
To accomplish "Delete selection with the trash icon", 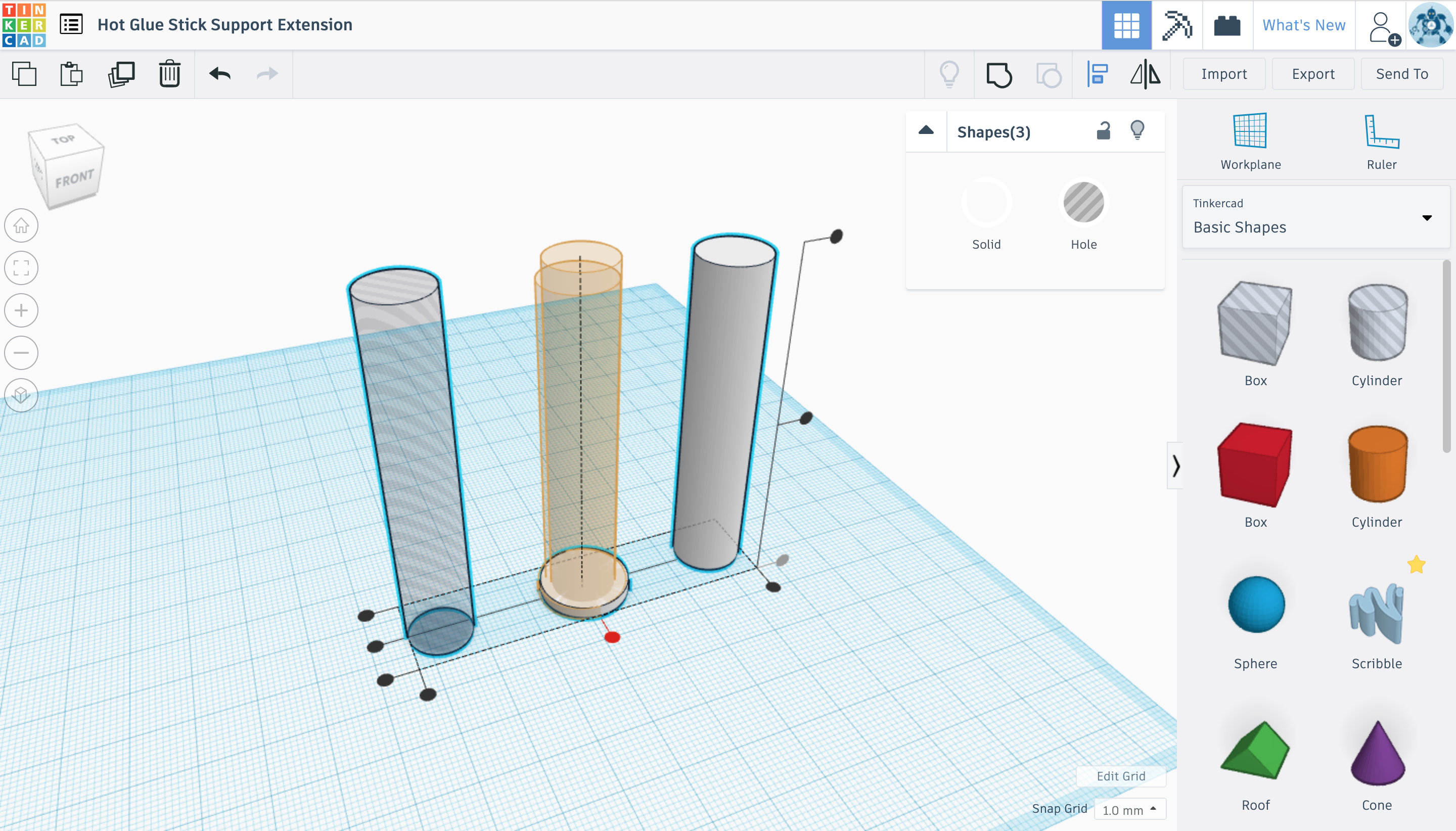I will point(169,74).
